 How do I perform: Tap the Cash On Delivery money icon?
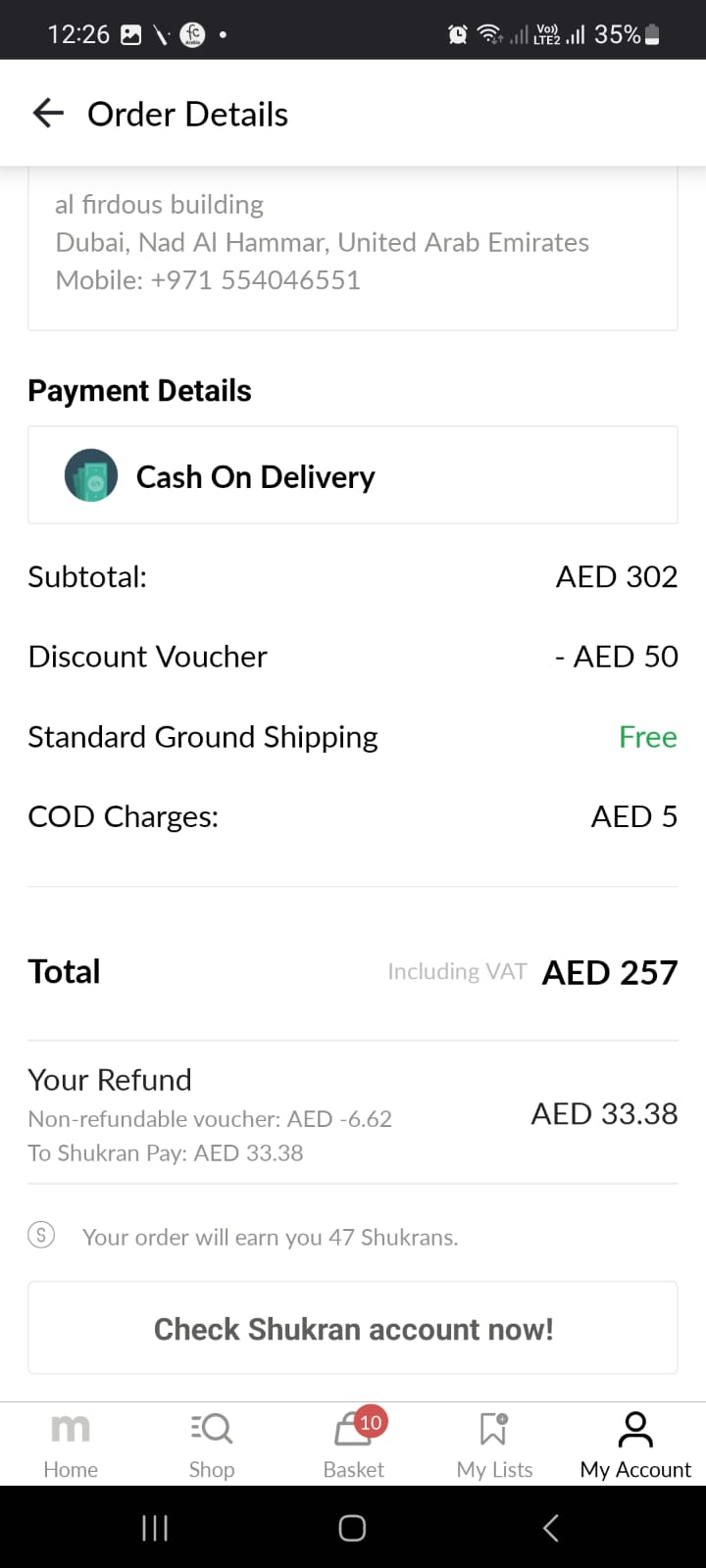click(91, 476)
